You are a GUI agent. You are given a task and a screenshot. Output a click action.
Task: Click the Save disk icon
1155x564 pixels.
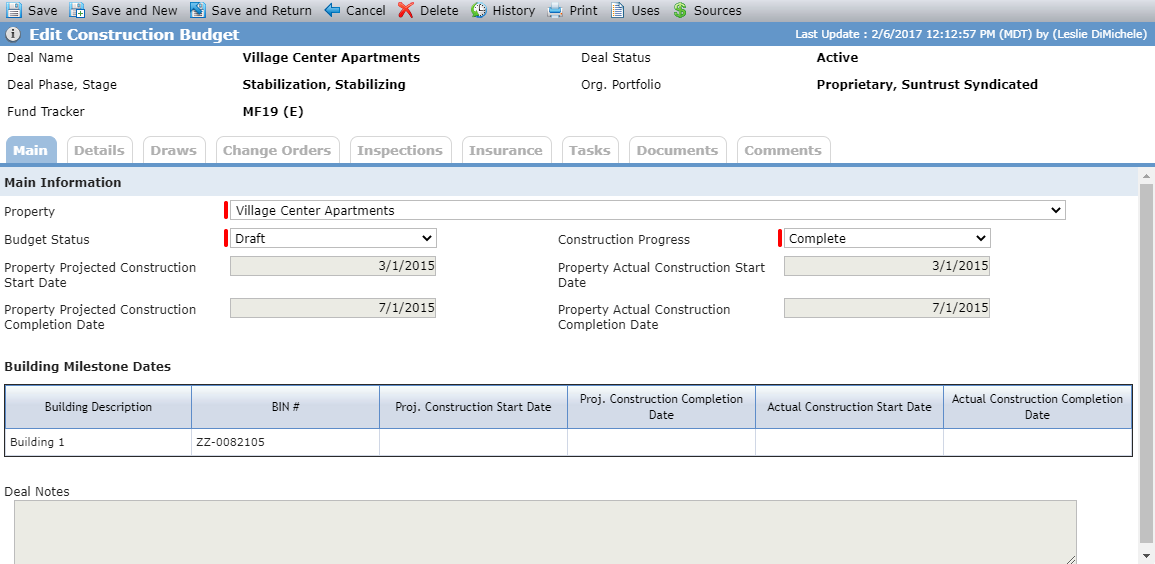point(13,10)
